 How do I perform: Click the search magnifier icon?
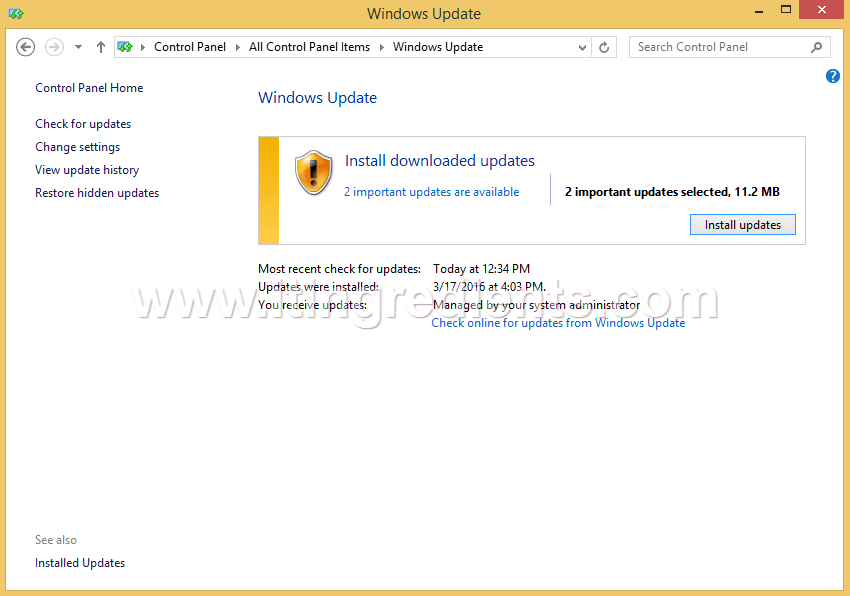point(818,47)
